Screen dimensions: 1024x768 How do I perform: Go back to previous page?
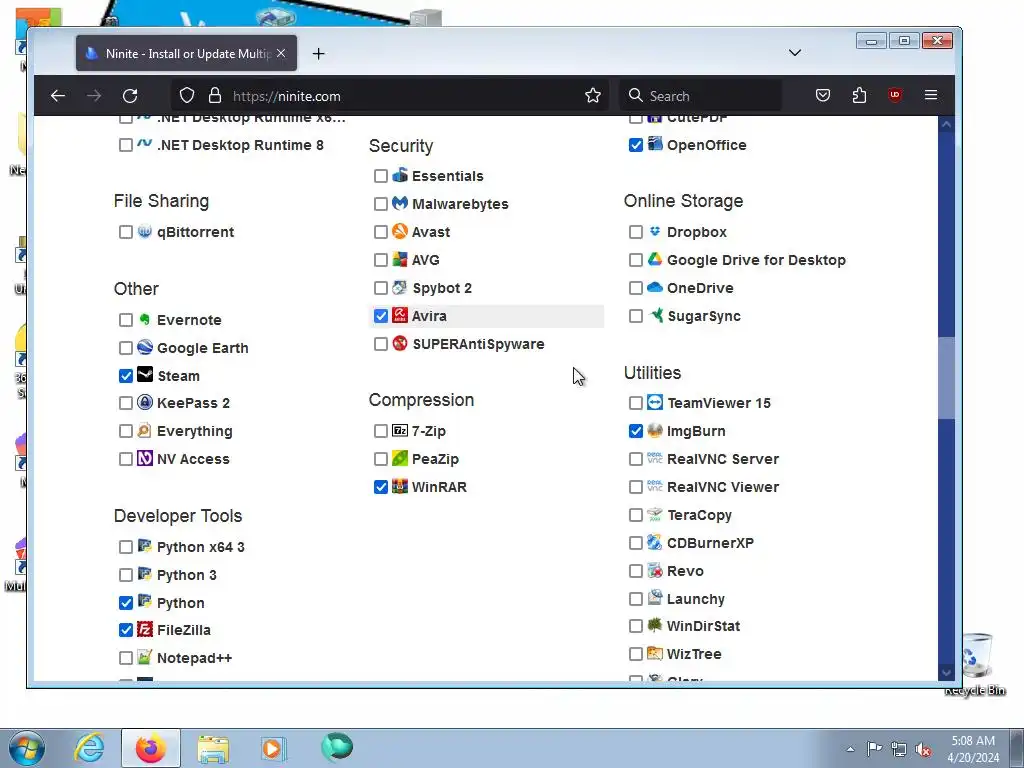coord(58,96)
